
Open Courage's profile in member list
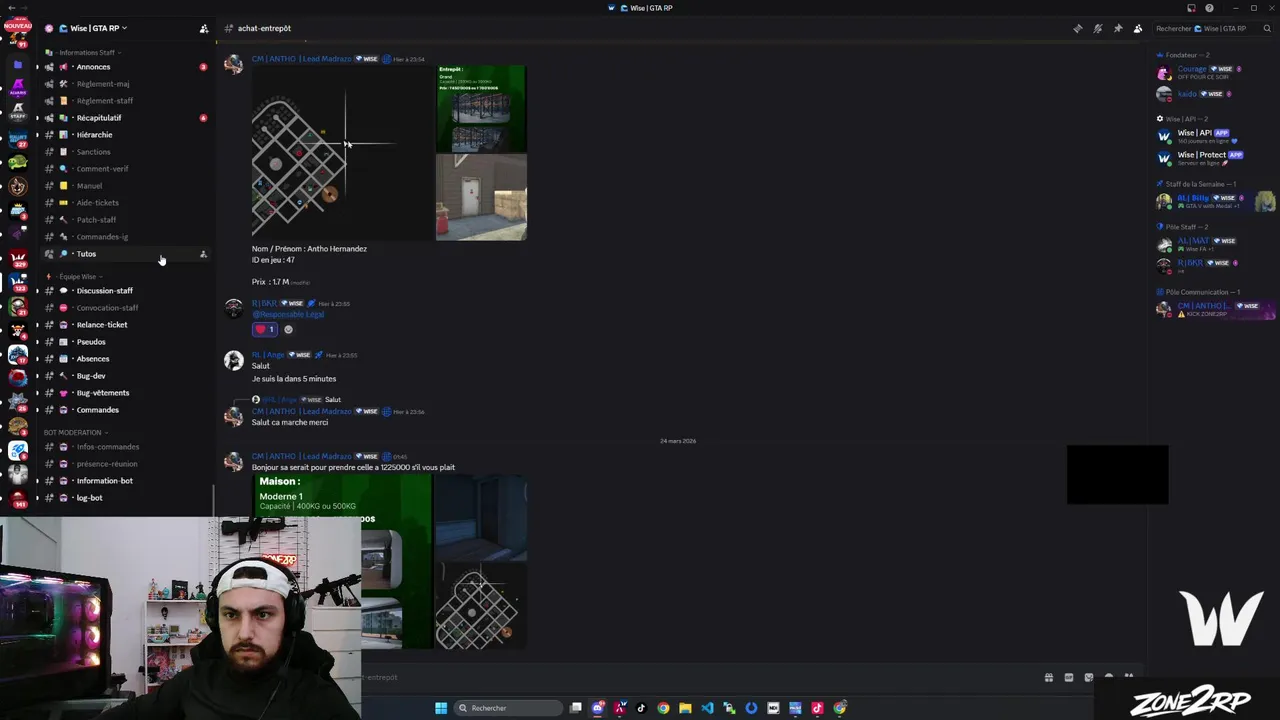1215,73
